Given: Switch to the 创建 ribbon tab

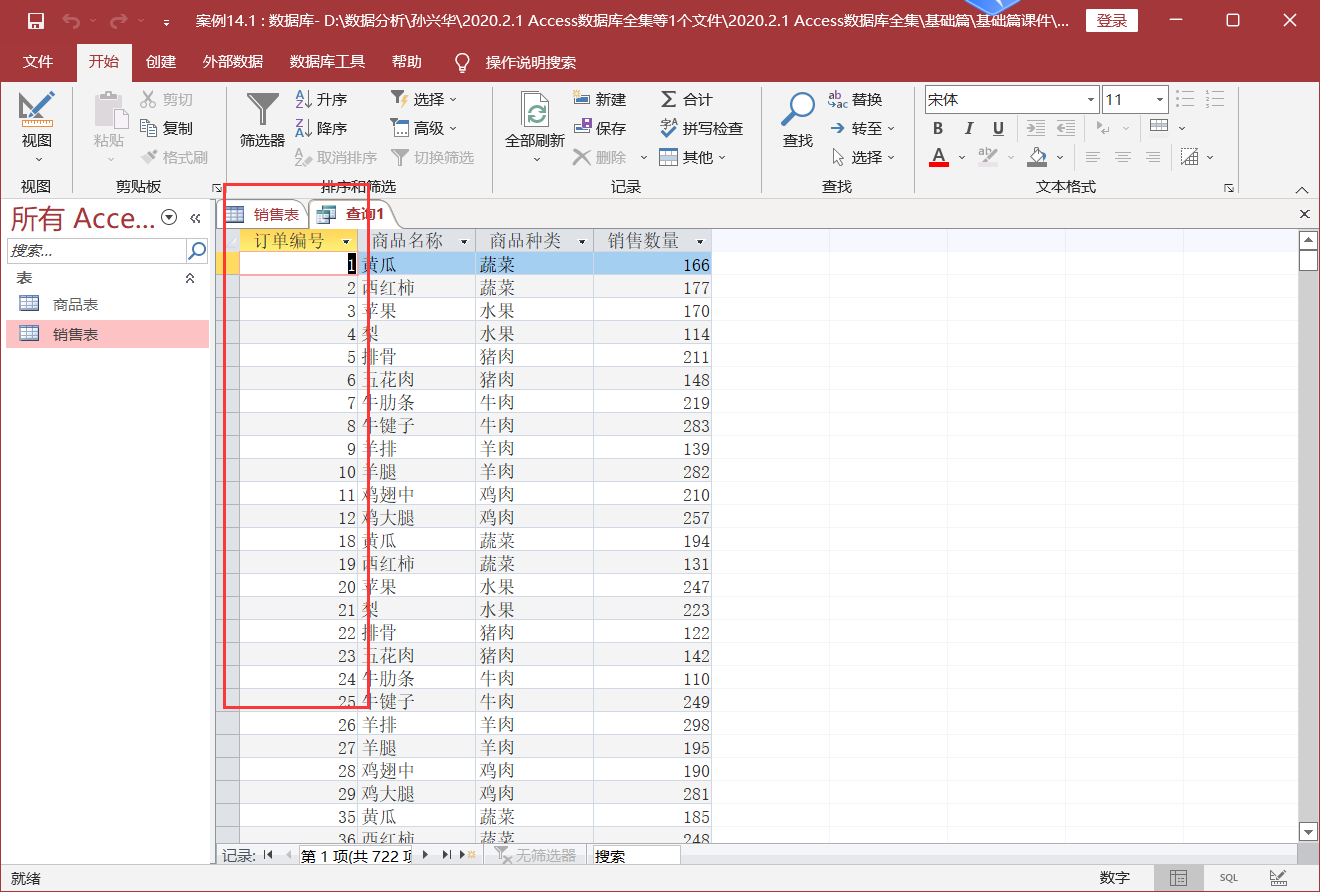Looking at the screenshot, I should pos(160,62).
